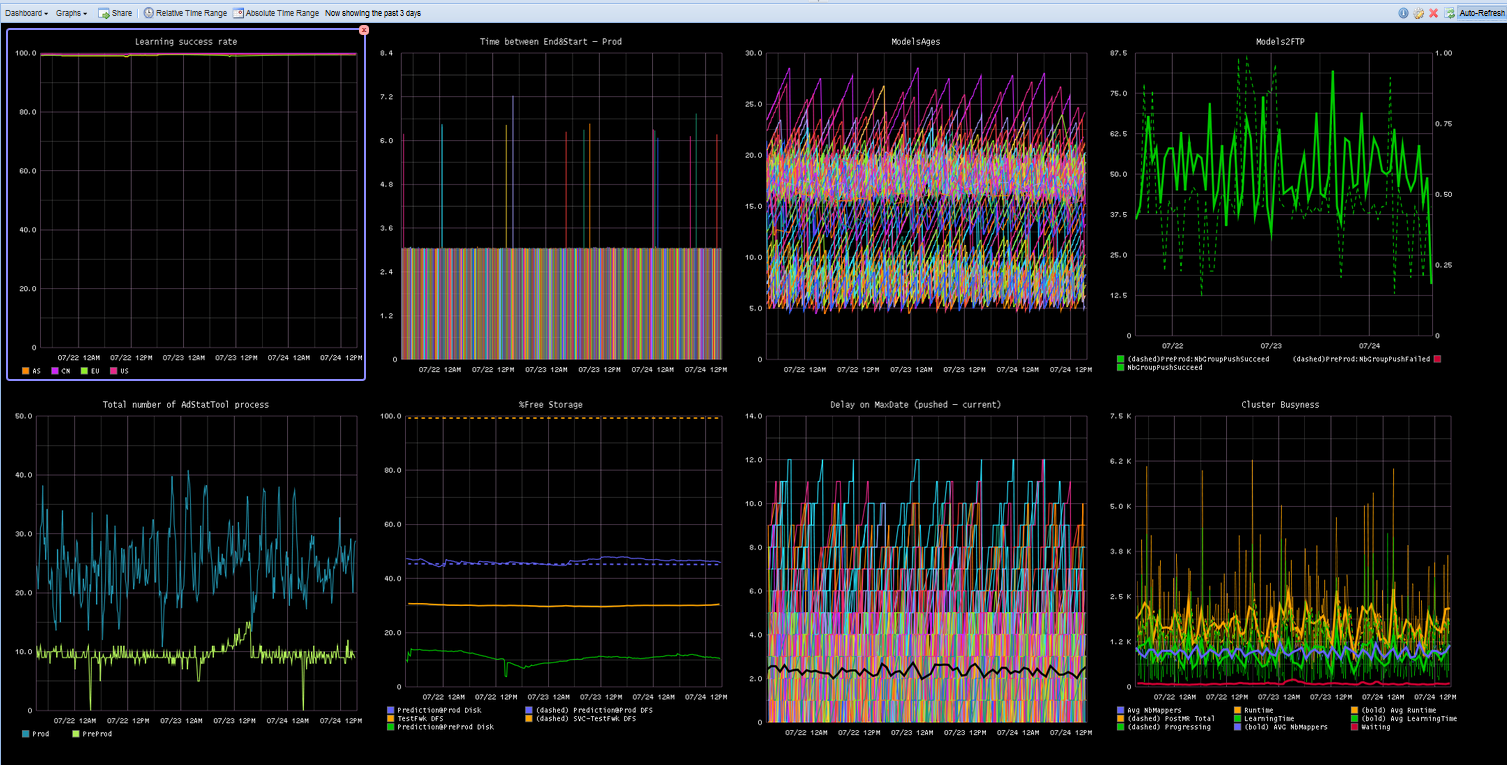
Task: Click the Share icon in toolbar
Action: coord(103,13)
